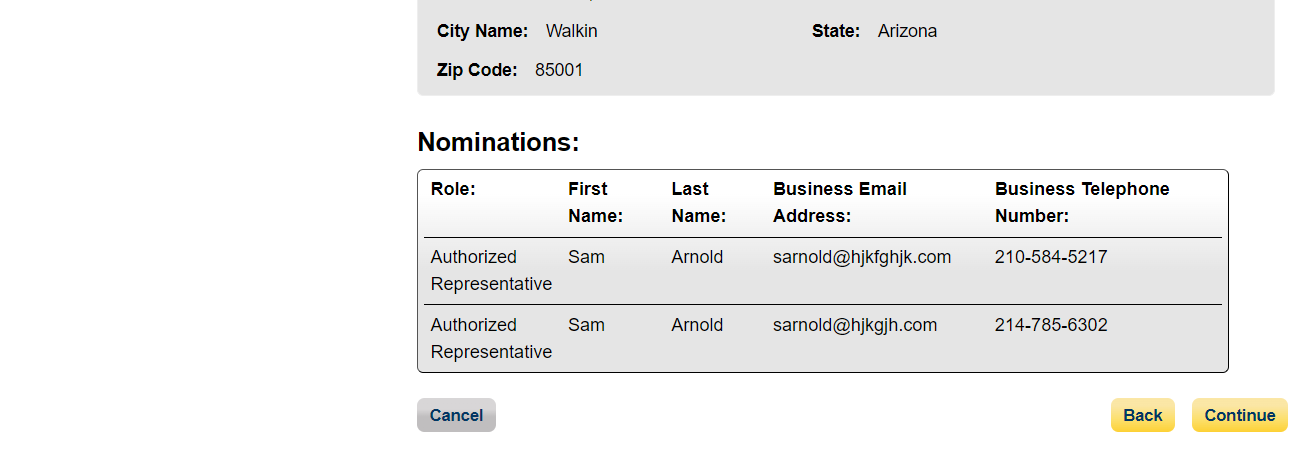Click the First Name column header

(595, 202)
